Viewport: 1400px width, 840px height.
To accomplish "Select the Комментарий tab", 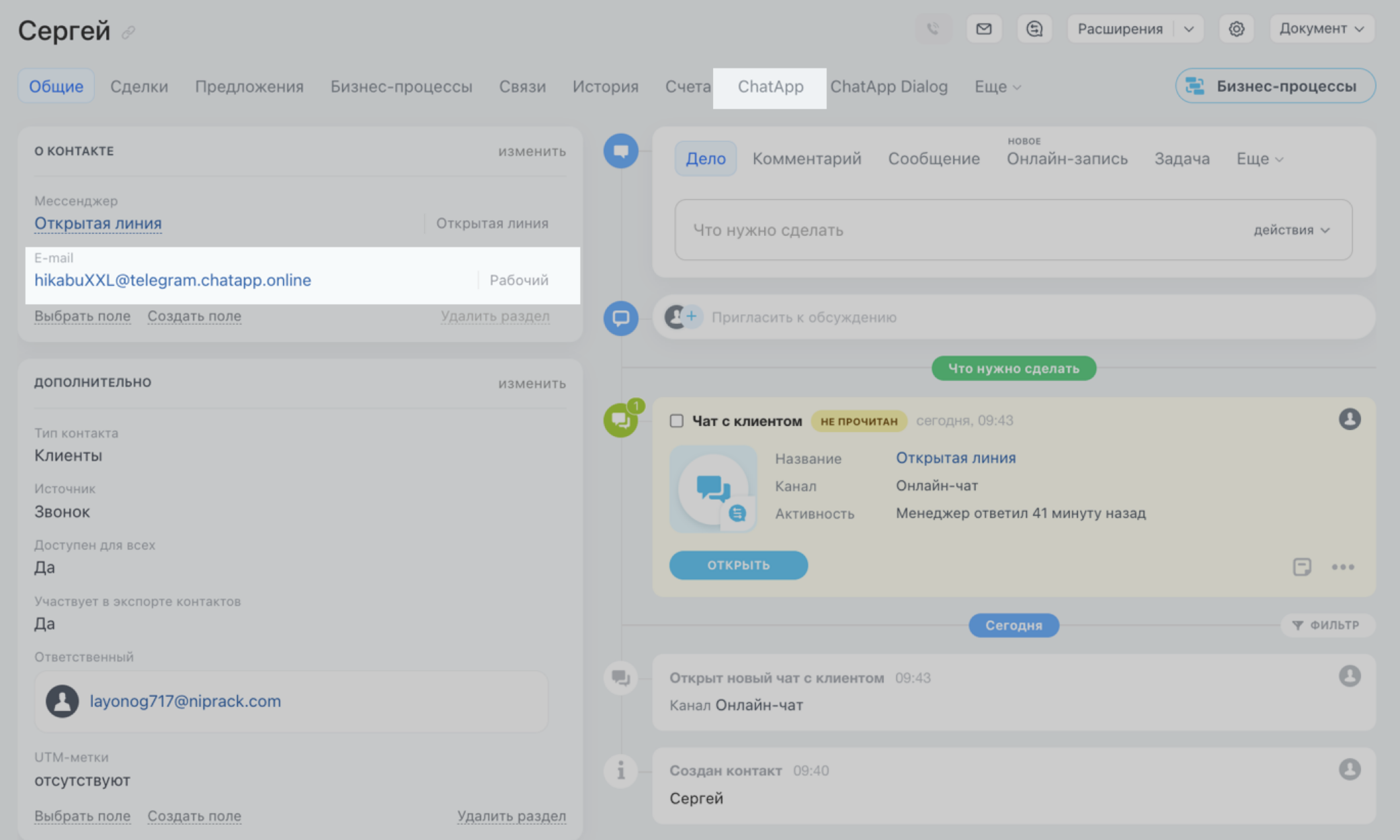I will [807, 159].
